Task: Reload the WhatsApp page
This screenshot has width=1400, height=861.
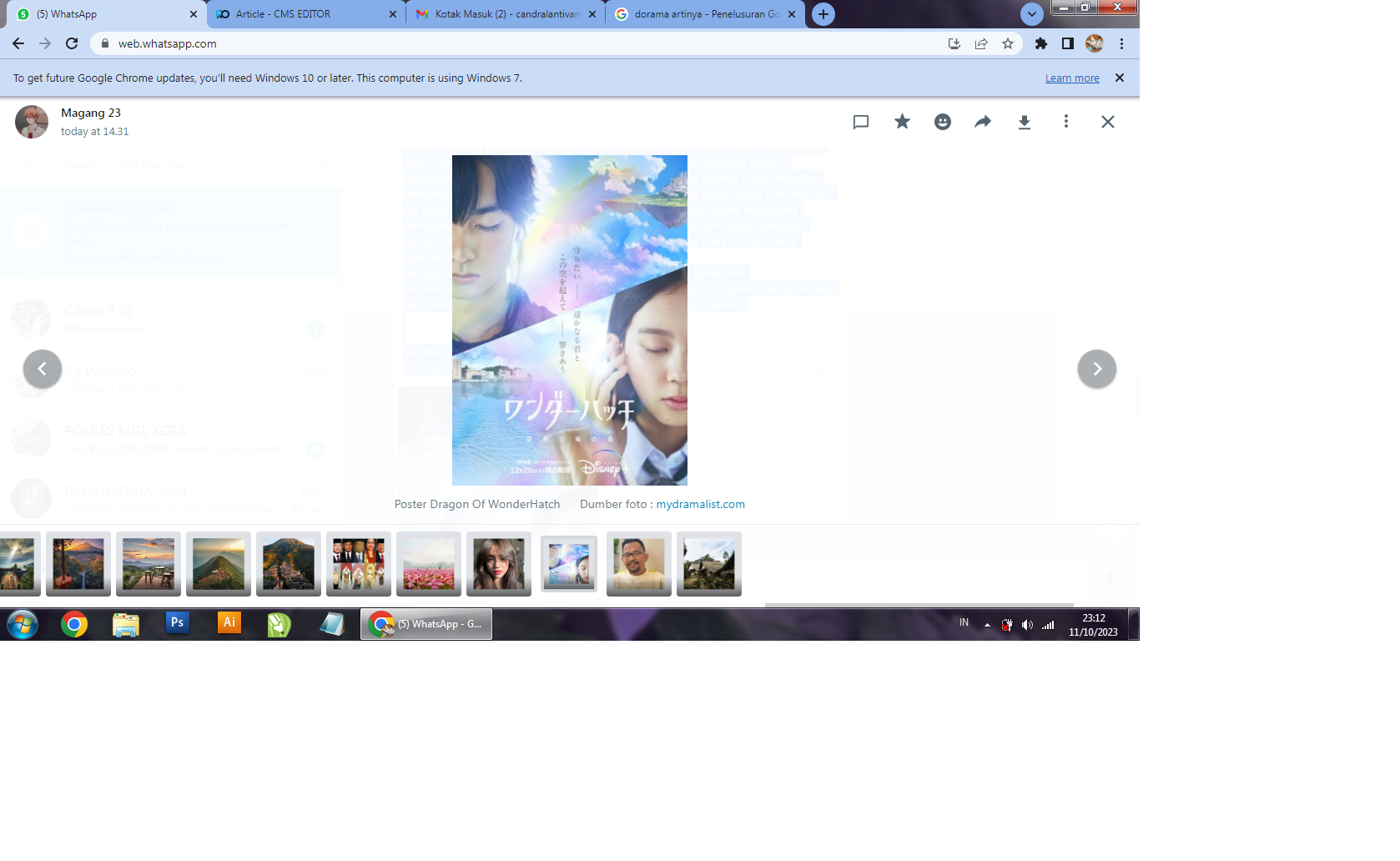Action: pos(72,43)
